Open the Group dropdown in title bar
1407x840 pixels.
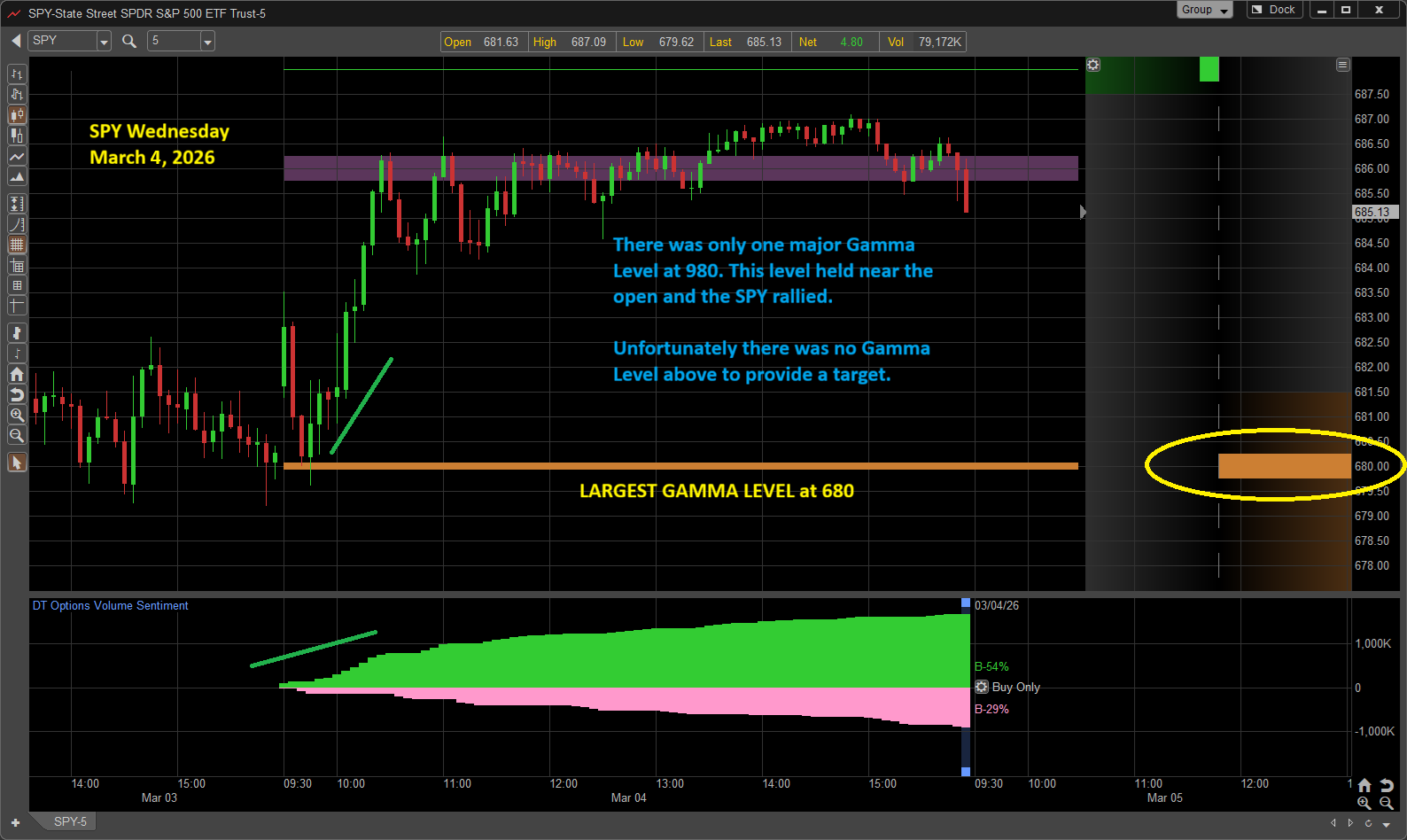pyautogui.click(x=1204, y=10)
